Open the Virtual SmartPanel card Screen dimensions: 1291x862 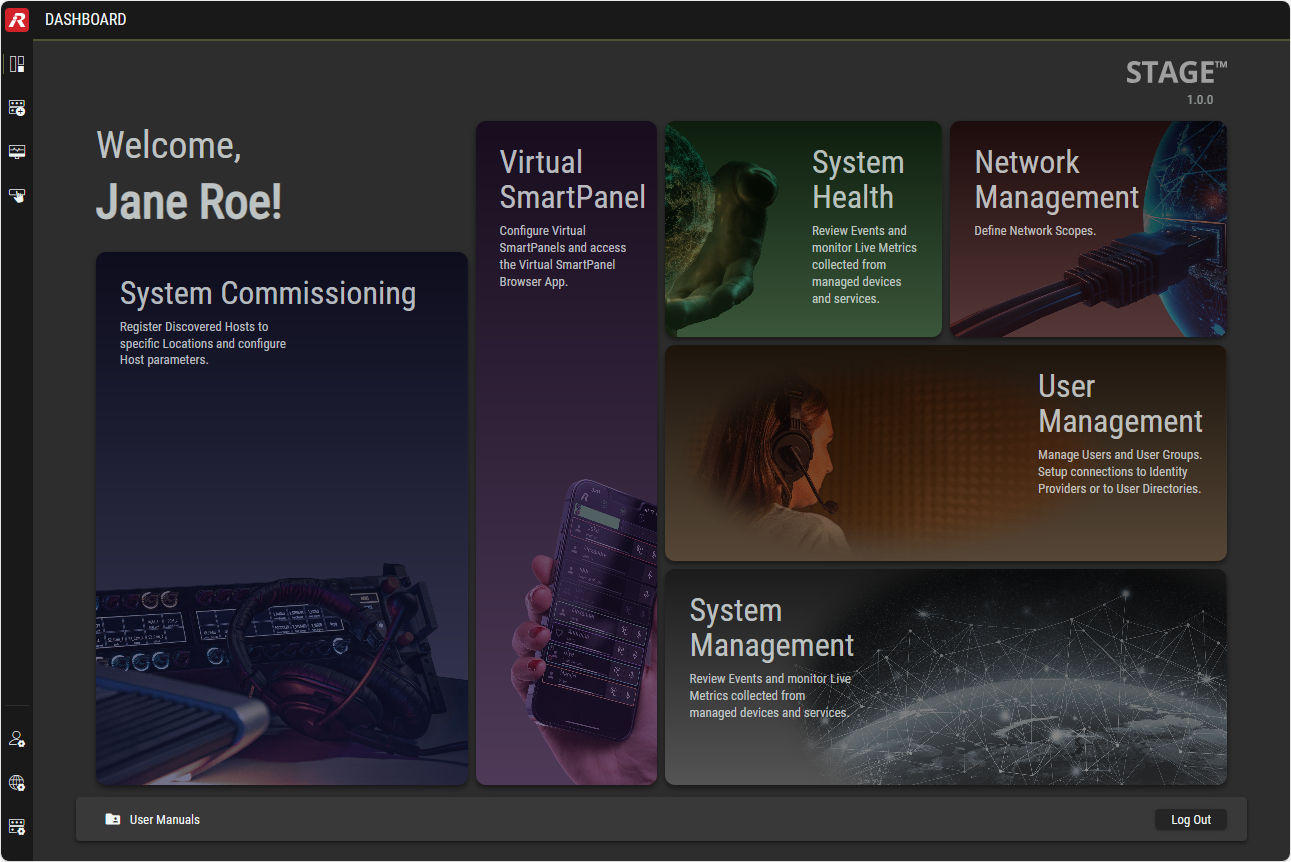[x=566, y=453]
